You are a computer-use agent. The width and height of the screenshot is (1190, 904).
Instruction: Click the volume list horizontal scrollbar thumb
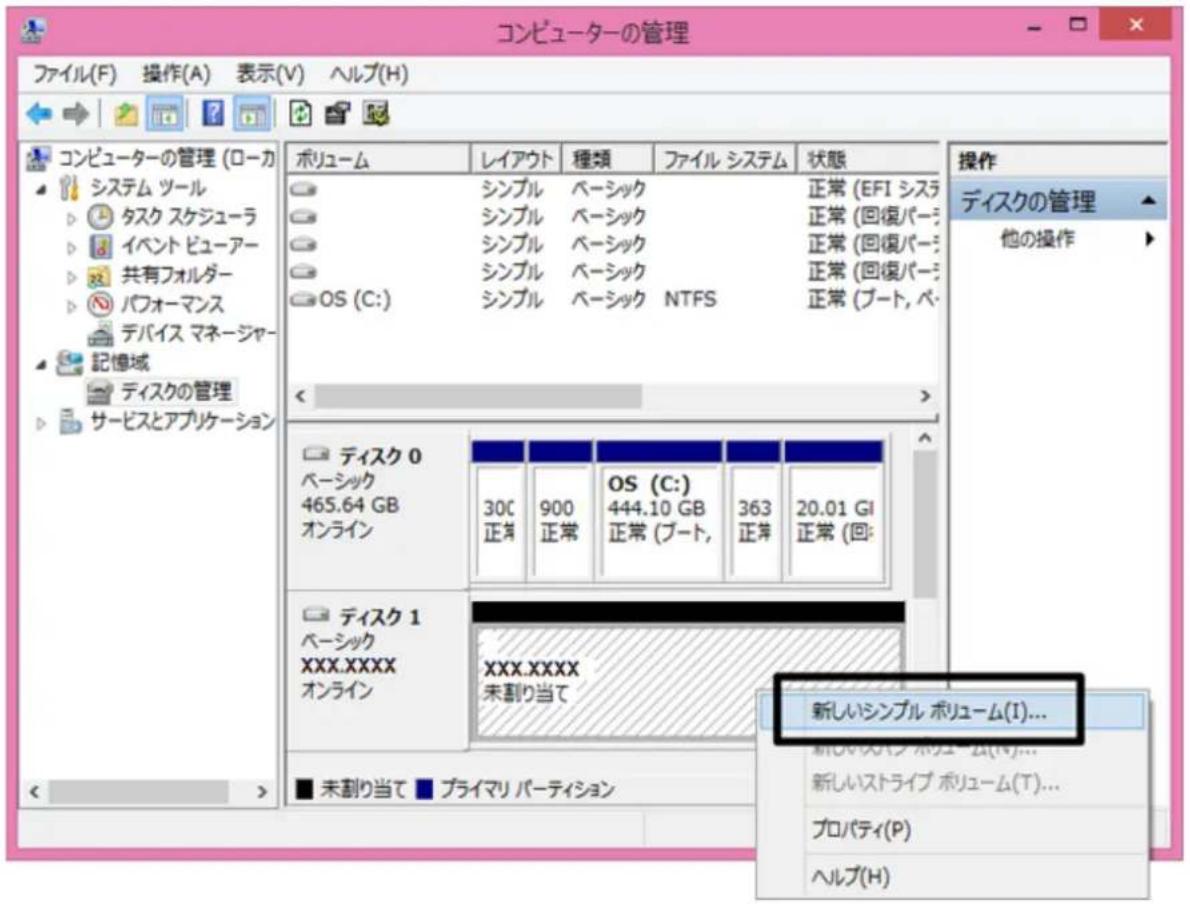click(478, 396)
